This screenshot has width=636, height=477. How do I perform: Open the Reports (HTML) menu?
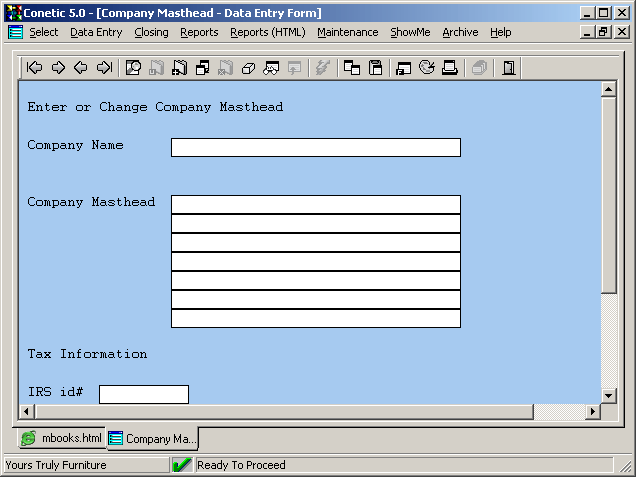click(x=267, y=32)
